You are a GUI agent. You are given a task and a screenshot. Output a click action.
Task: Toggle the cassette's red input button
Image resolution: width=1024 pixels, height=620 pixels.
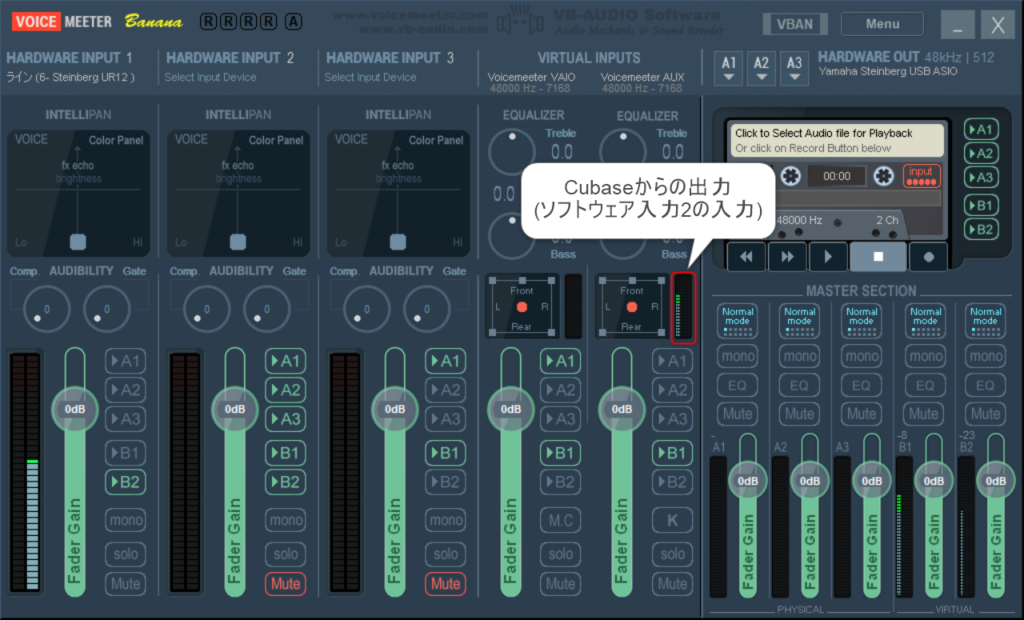tap(921, 176)
